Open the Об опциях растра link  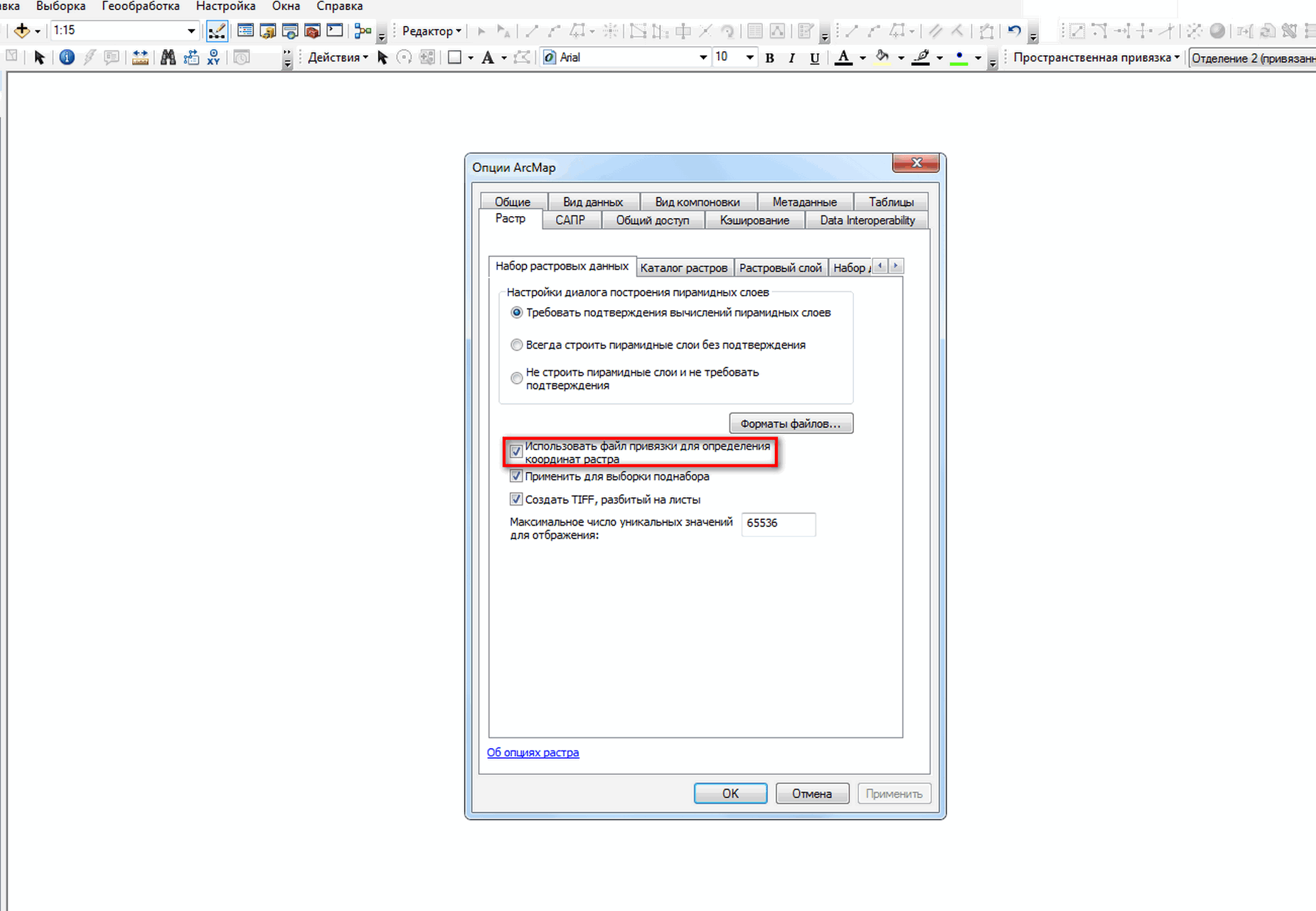pyautogui.click(x=532, y=752)
